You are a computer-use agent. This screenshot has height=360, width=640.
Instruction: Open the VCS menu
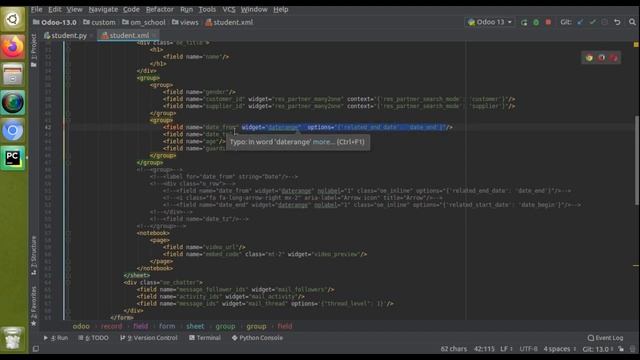229,9
